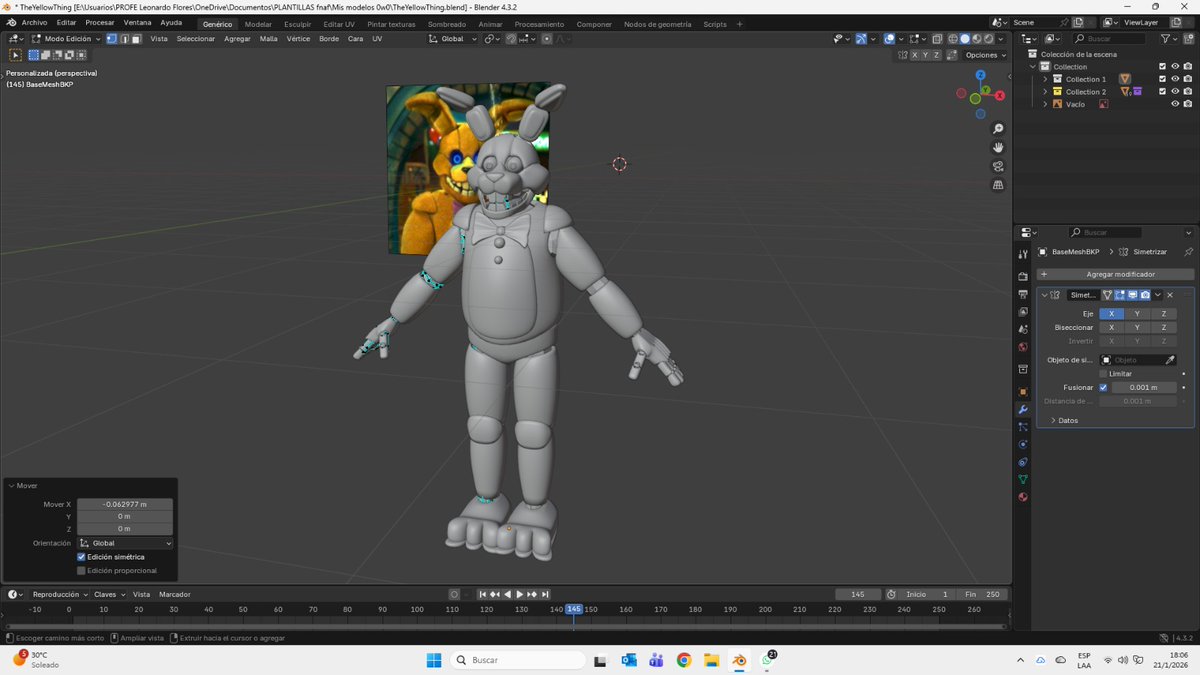Toggle camera view icon in viewport
Viewport: 1200px width, 675px height.
pyautogui.click(x=998, y=166)
